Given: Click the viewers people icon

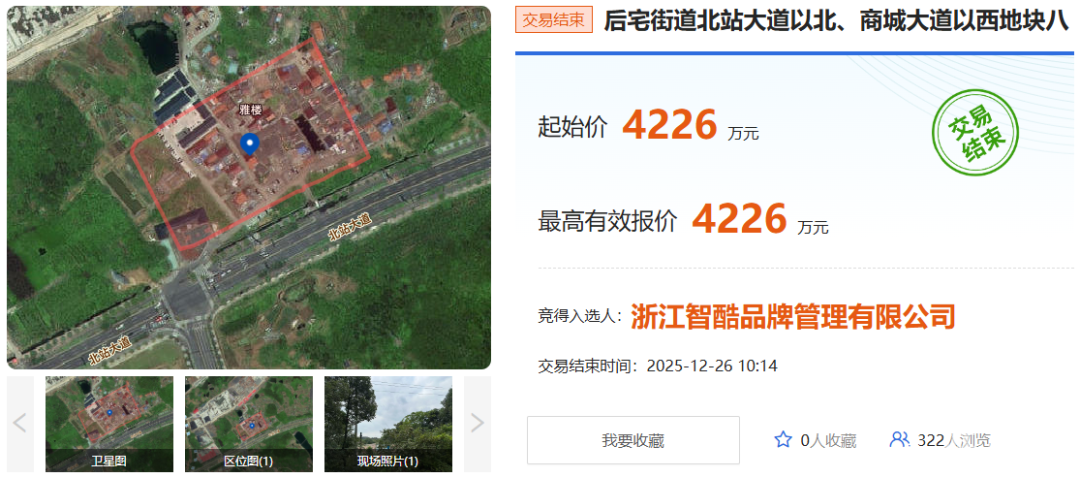Looking at the screenshot, I should [900, 439].
